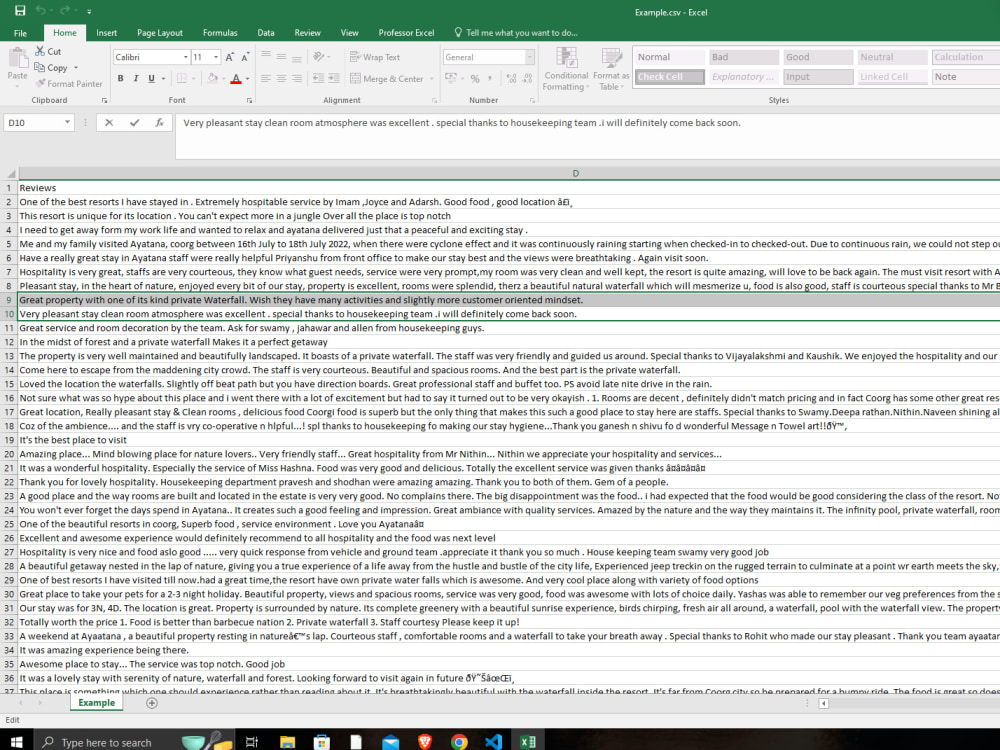Open Visual Studio Code from the taskbar

(x=493, y=742)
